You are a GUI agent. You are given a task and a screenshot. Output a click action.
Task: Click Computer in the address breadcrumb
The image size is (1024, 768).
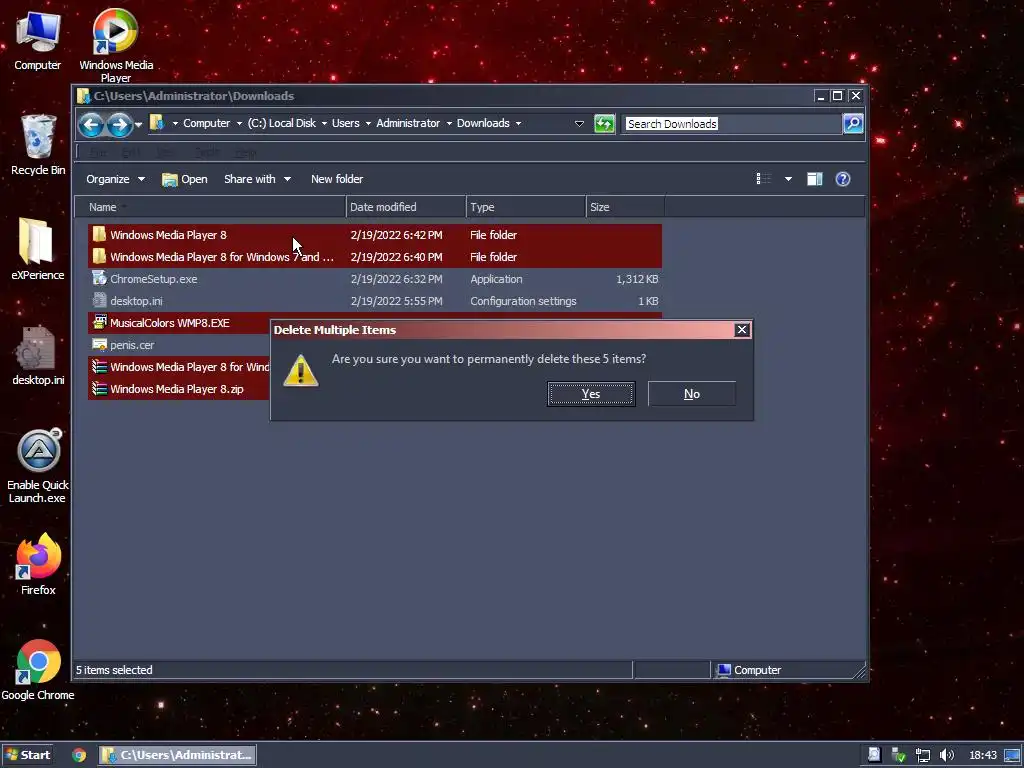coord(206,123)
